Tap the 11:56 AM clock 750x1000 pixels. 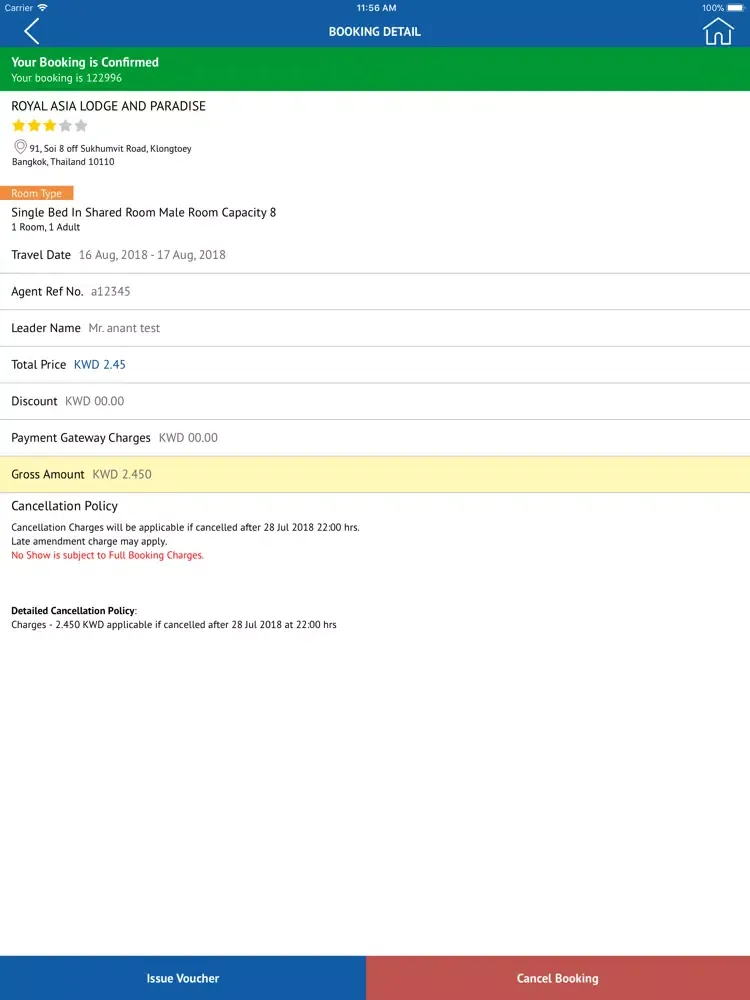click(376, 8)
